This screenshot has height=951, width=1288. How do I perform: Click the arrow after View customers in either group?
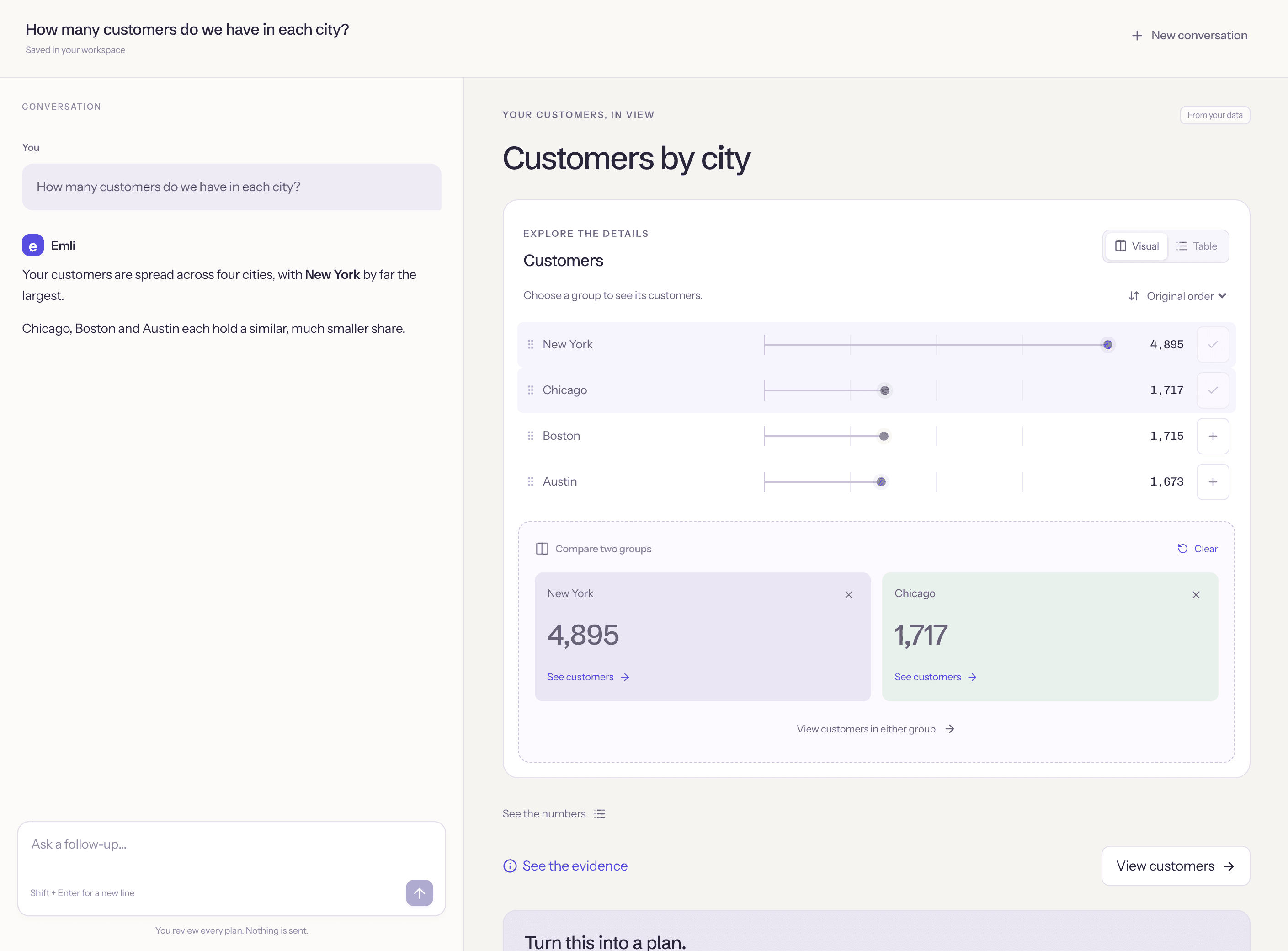[950, 729]
